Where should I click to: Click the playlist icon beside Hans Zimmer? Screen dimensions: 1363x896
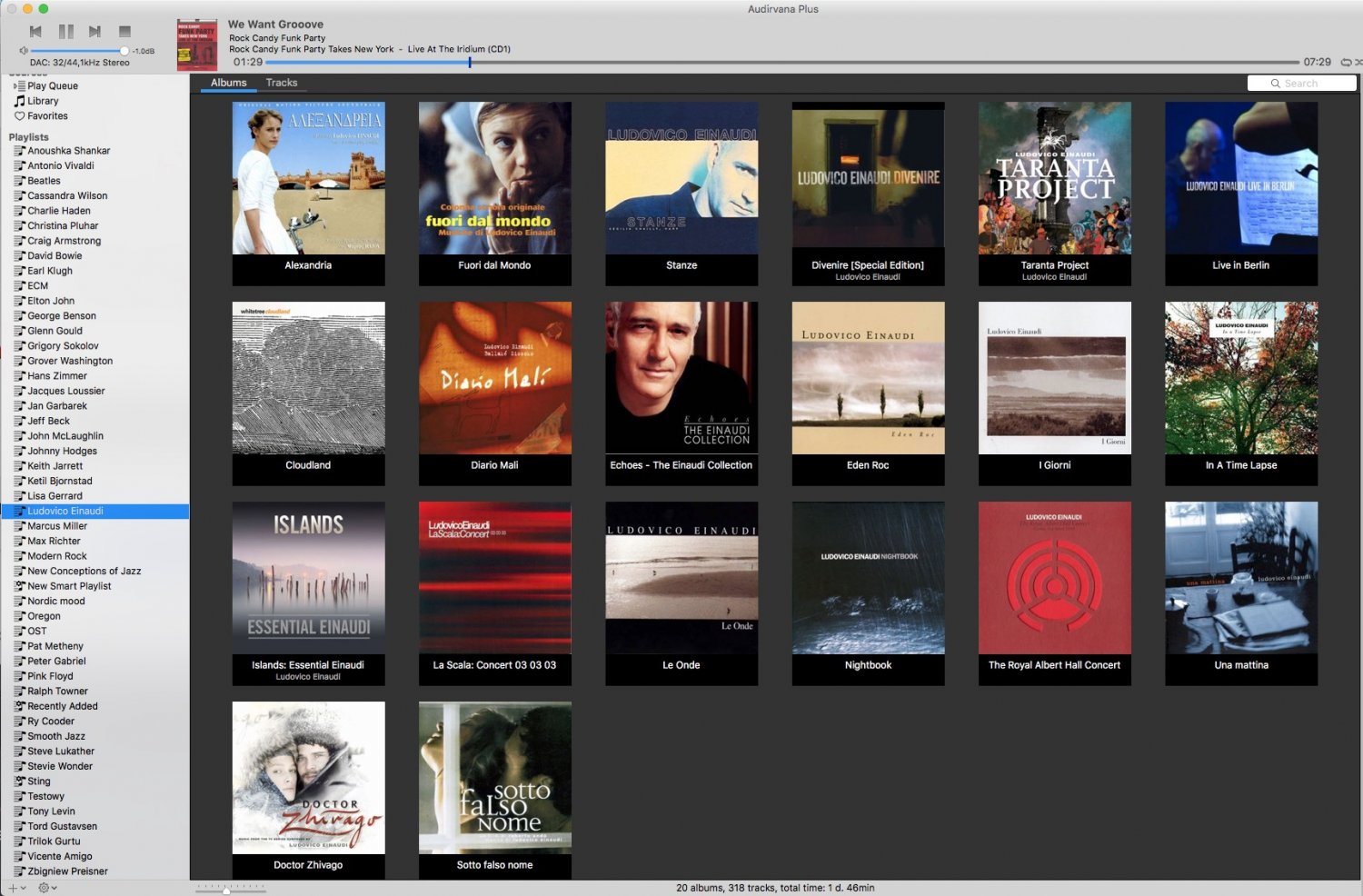[19, 376]
